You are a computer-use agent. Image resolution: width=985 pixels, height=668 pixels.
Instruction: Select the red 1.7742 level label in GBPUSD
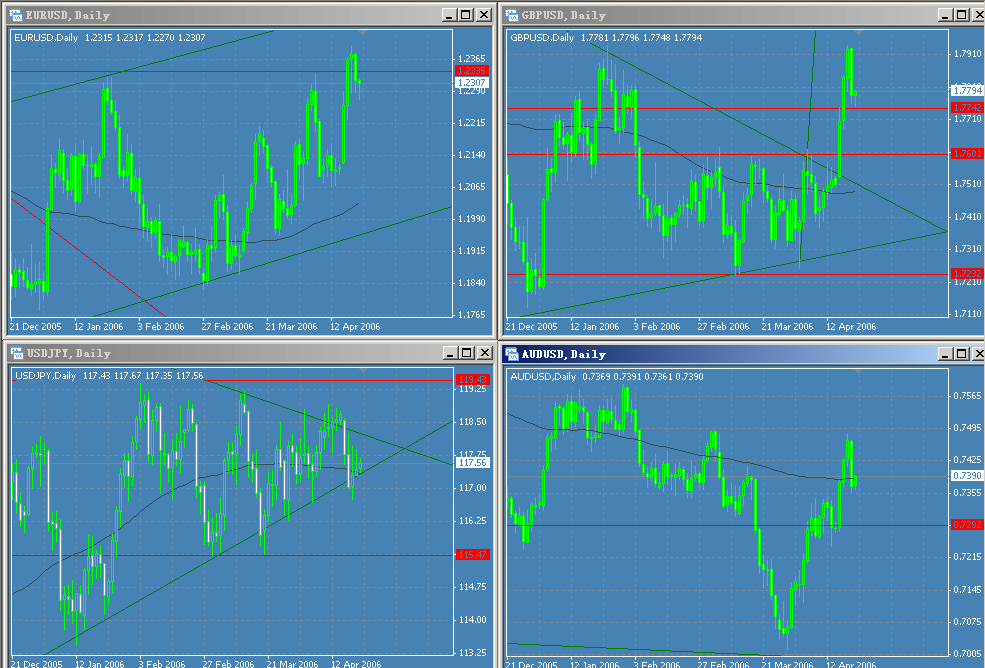coord(967,108)
